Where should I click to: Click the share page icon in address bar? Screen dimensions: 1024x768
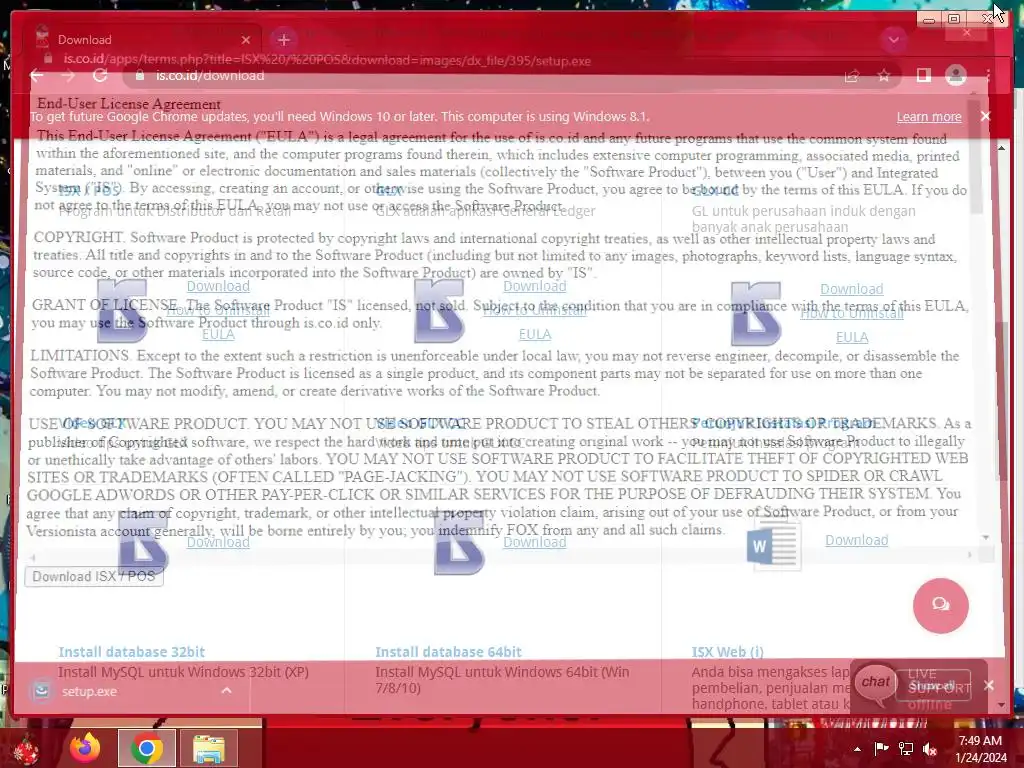pos(852,76)
